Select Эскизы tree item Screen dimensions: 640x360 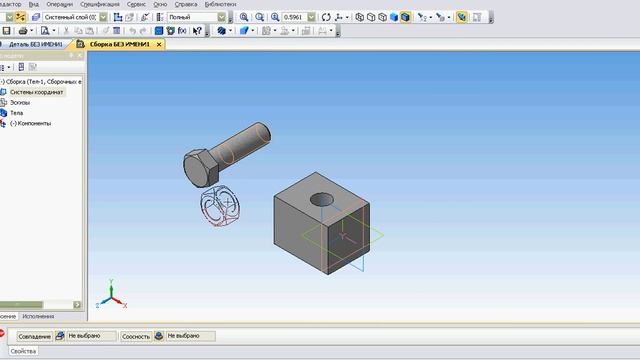coord(20,102)
